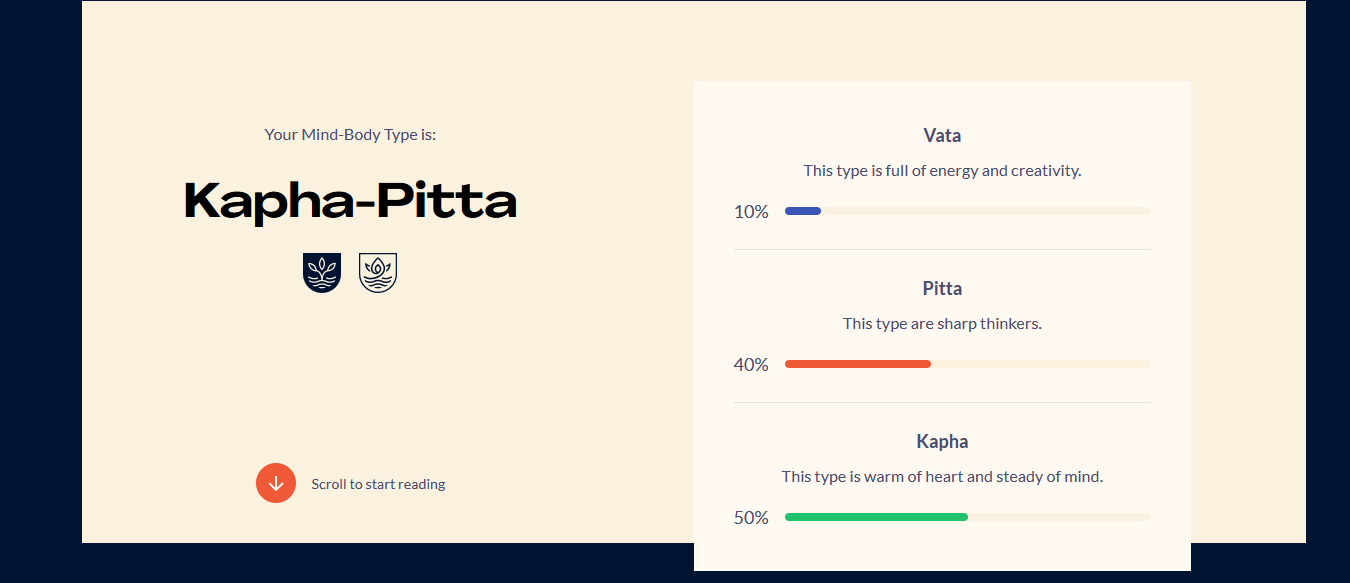Click the green Kapha progress bar
1350x583 pixels.
(876, 517)
